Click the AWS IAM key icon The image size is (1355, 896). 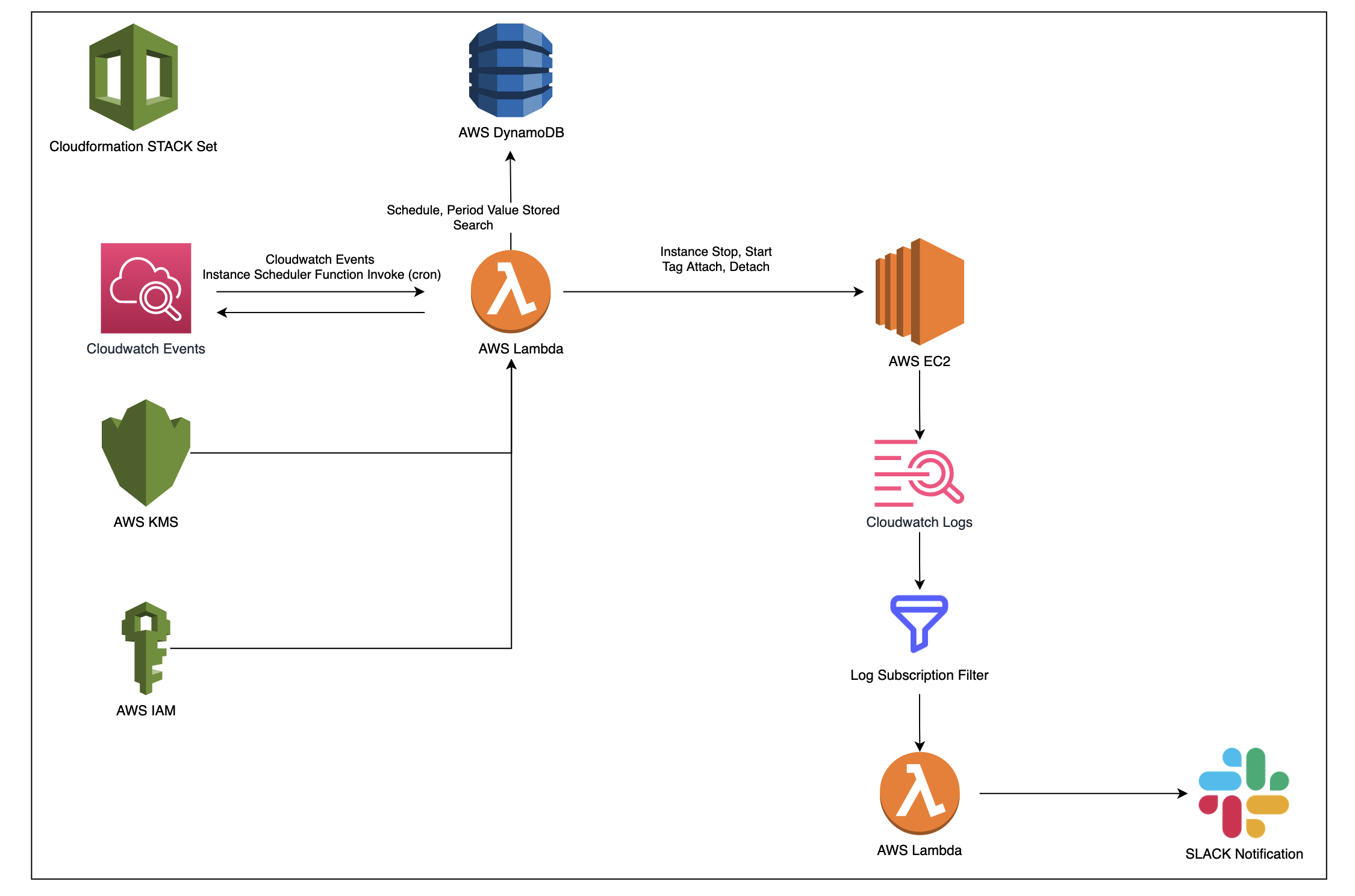coord(146,648)
